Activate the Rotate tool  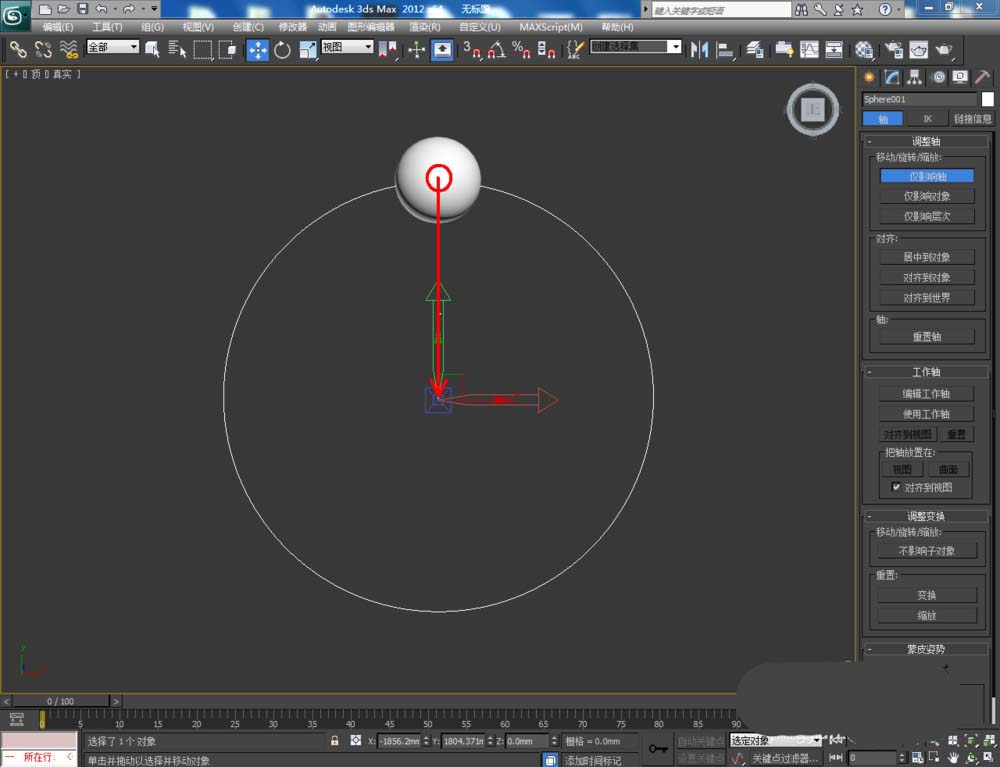coord(282,49)
